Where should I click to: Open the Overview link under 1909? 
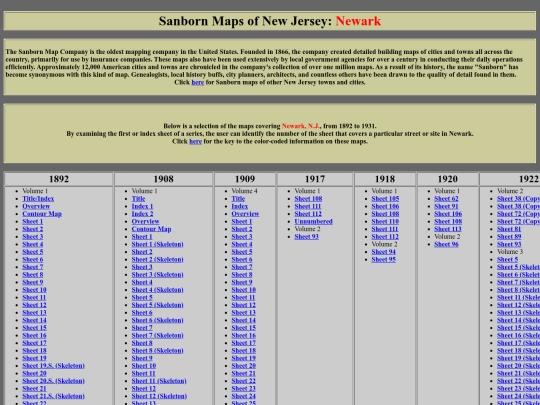point(245,214)
